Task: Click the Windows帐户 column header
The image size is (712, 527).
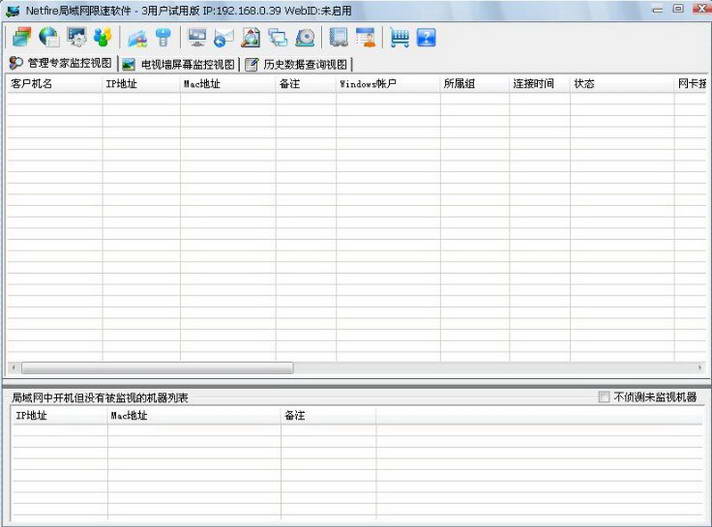Action: coord(388,84)
